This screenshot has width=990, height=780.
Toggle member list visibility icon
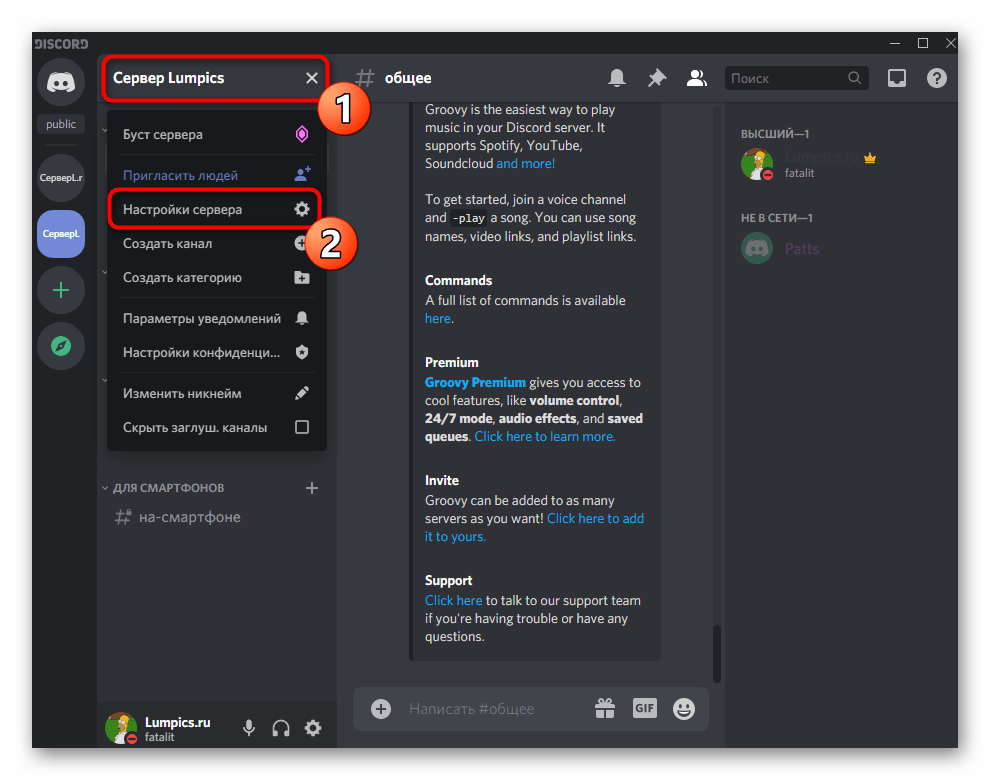tap(697, 78)
